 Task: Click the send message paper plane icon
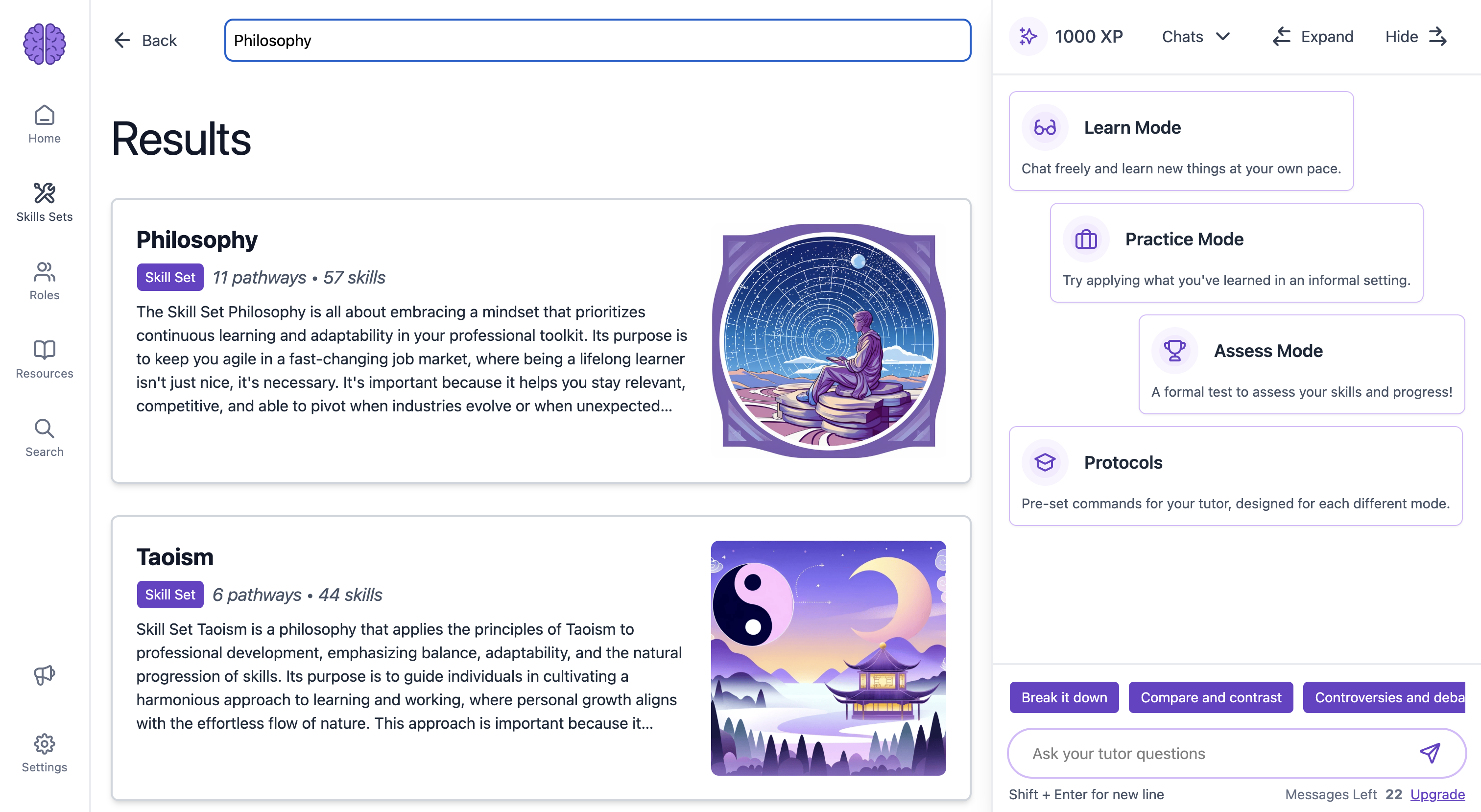1429,753
